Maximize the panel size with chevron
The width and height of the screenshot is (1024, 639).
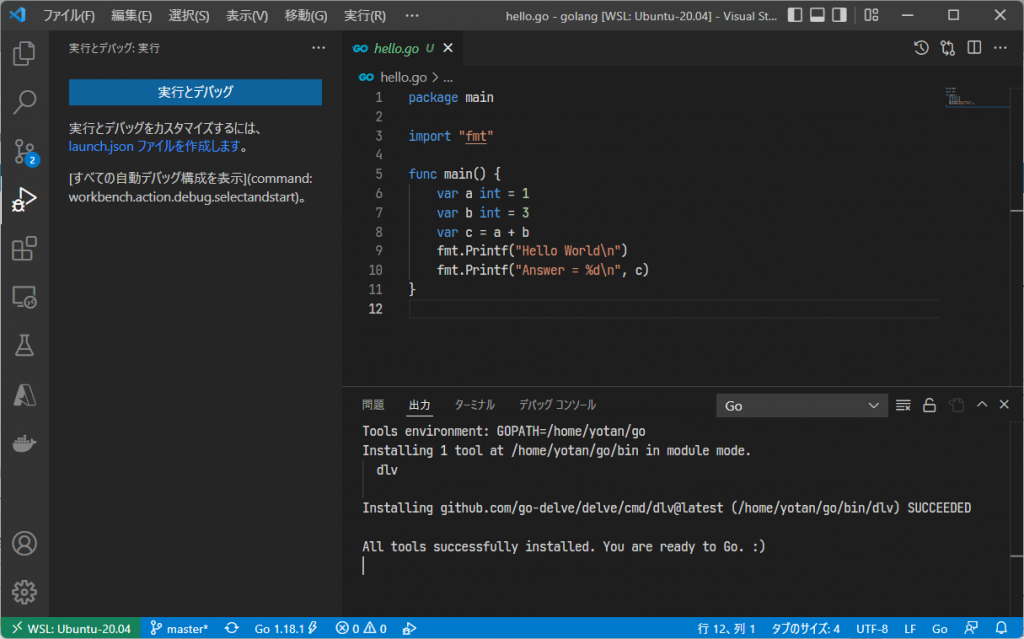coord(982,405)
